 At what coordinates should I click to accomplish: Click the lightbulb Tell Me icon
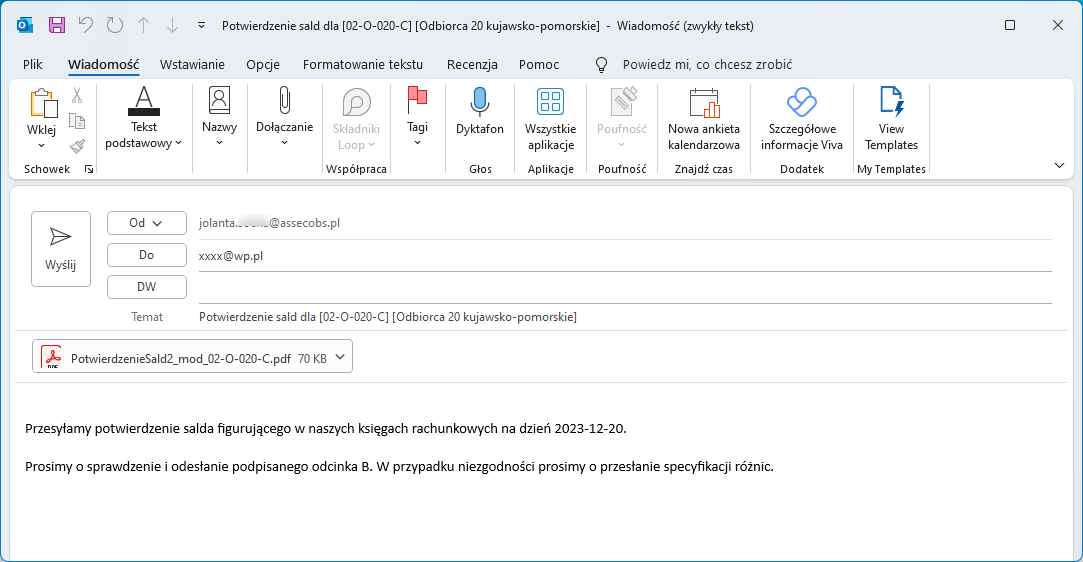tap(602, 65)
